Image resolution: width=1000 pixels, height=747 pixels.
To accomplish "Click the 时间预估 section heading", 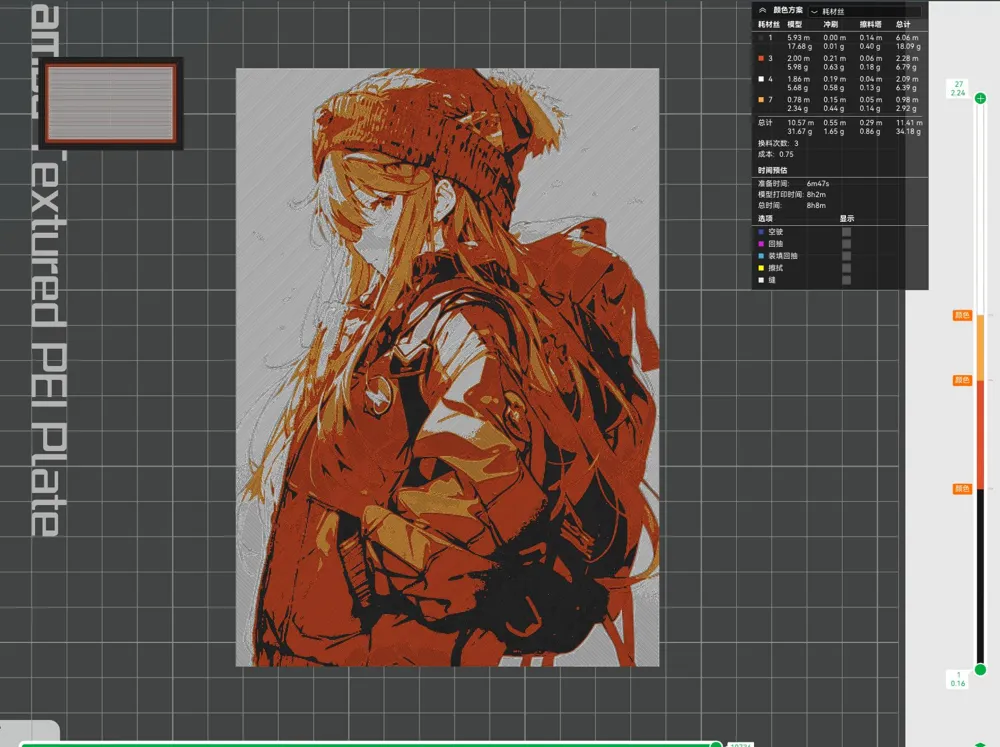I will pyautogui.click(x=772, y=170).
